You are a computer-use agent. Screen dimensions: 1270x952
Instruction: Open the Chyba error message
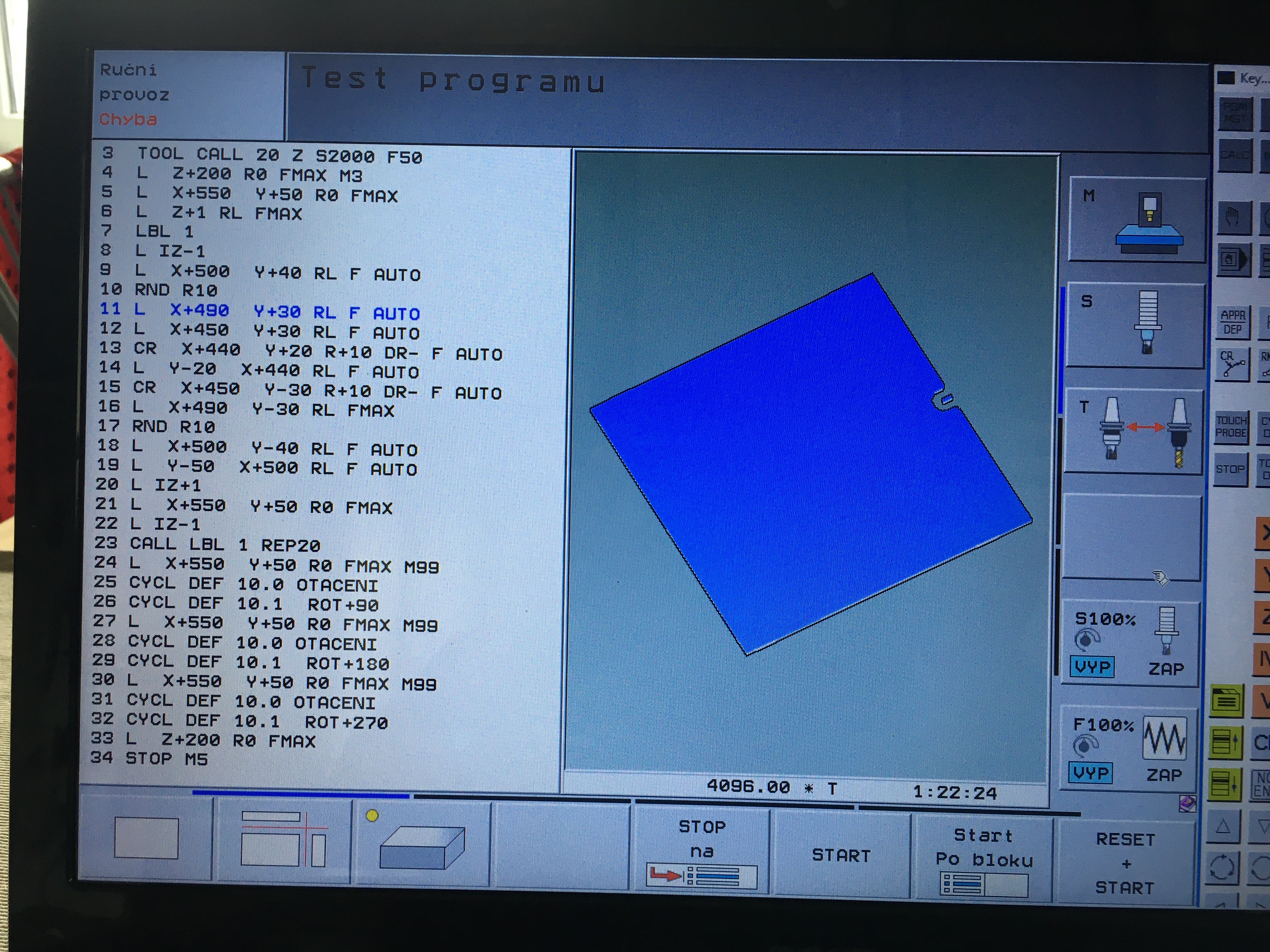128,119
